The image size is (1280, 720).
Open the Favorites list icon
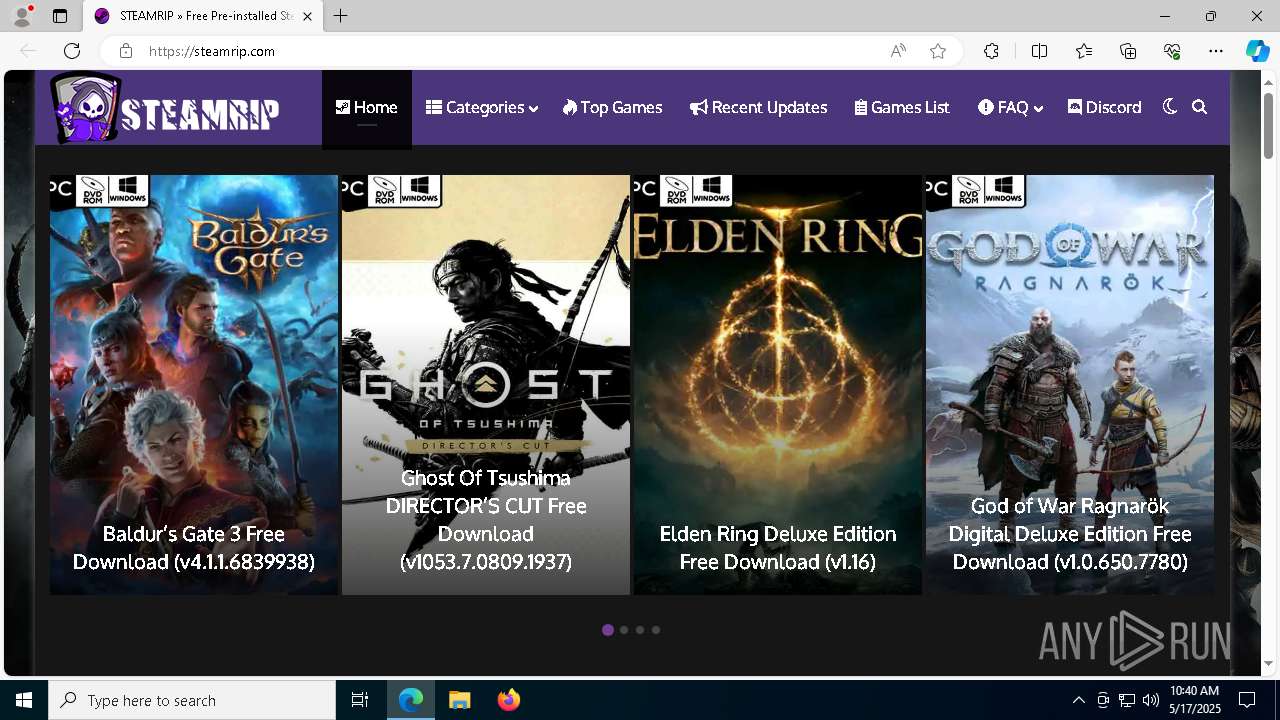(x=1084, y=51)
